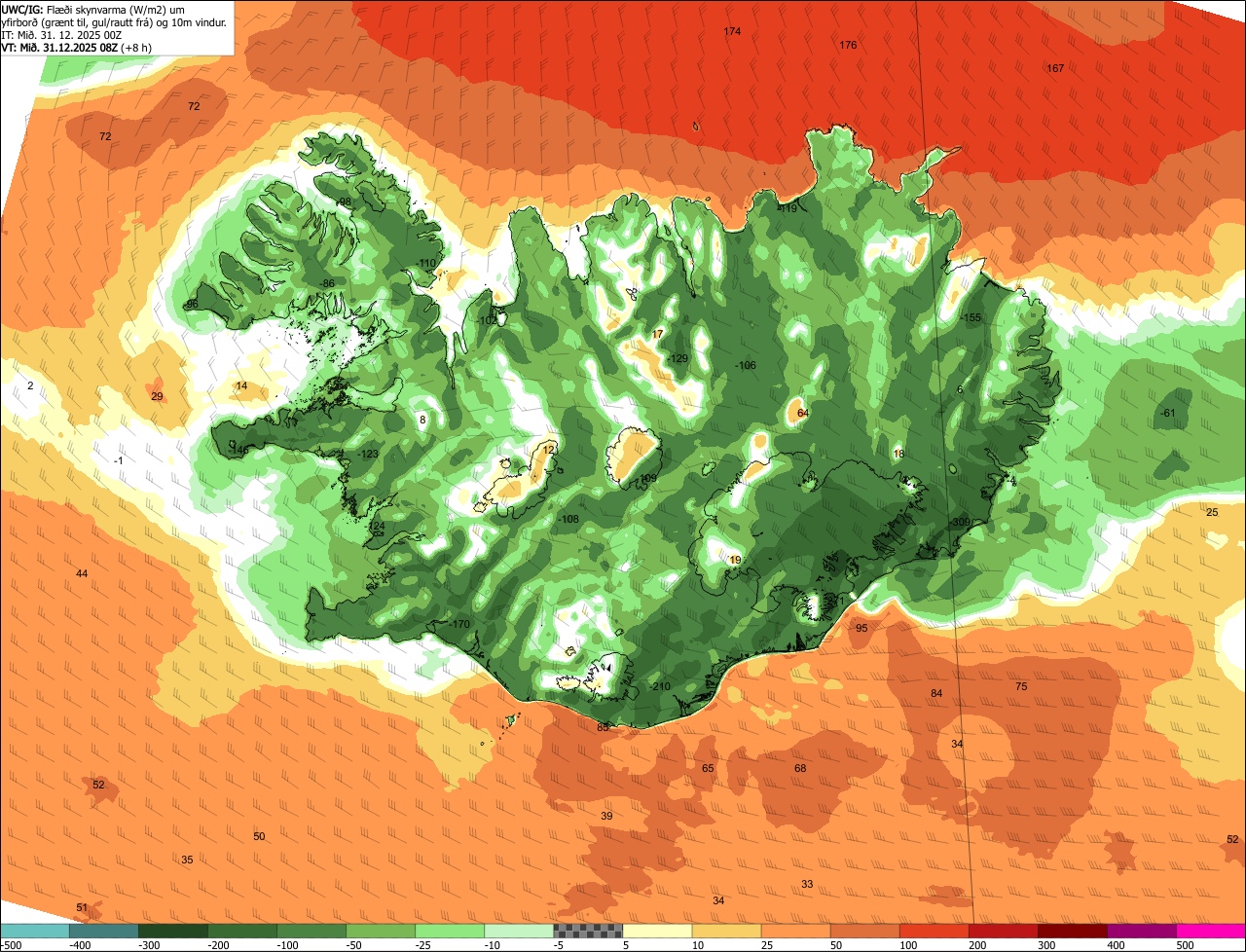Screen dimensions: 1246x952
Task: Click the map value -123 on Snæfellsnes
Action: pos(368,455)
